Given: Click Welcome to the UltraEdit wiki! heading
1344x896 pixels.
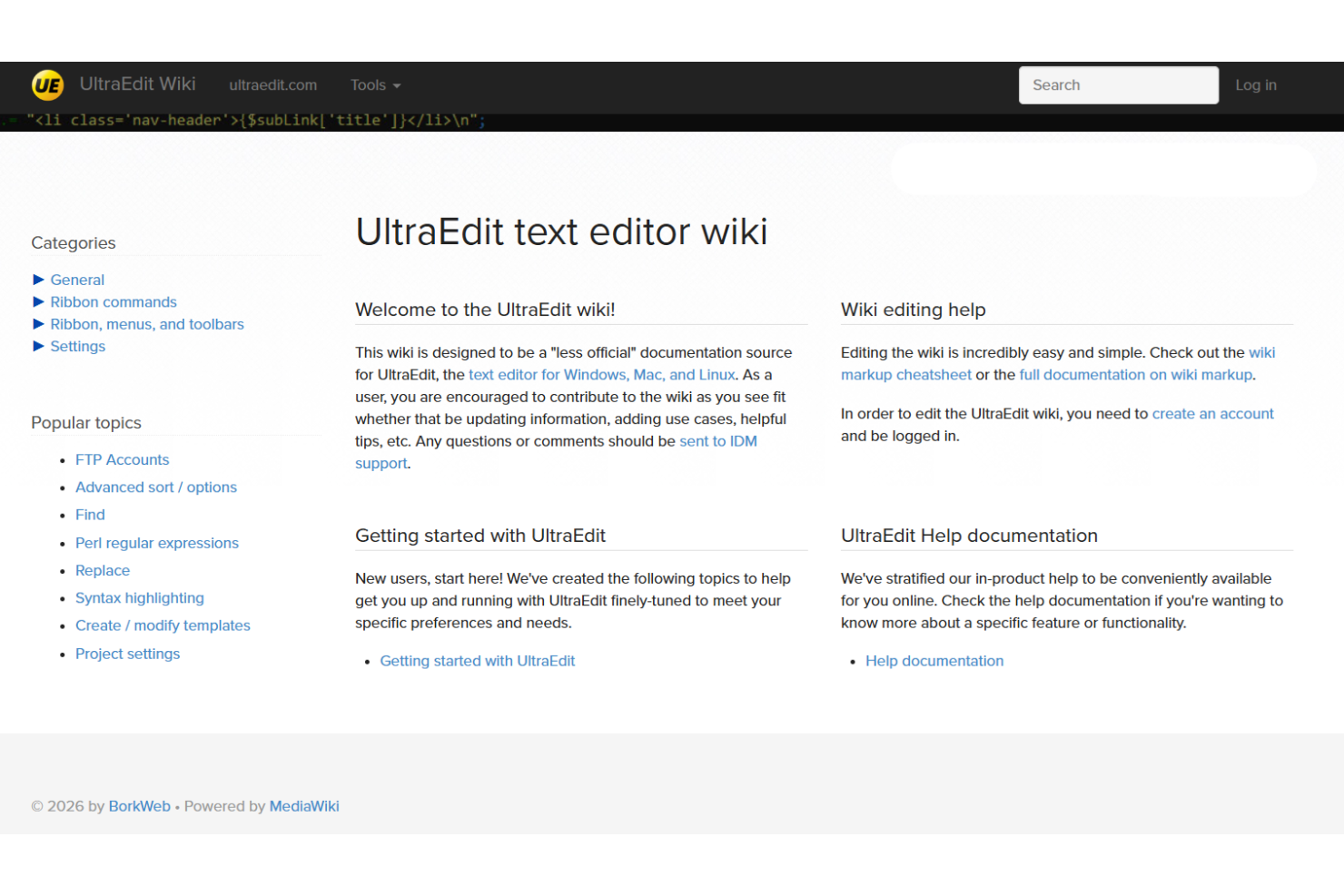Looking at the screenshot, I should click(x=485, y=310).
